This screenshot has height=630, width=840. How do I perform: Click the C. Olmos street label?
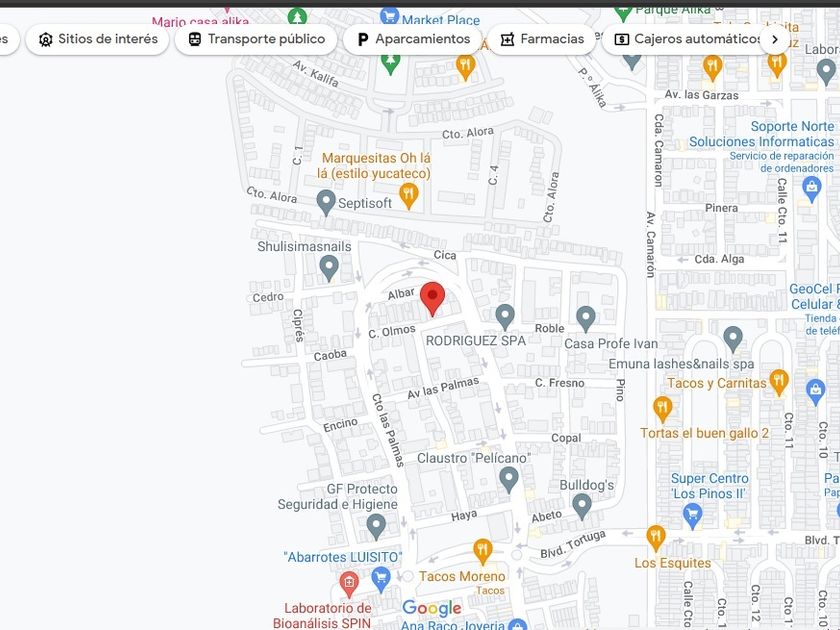coord(392,331)
